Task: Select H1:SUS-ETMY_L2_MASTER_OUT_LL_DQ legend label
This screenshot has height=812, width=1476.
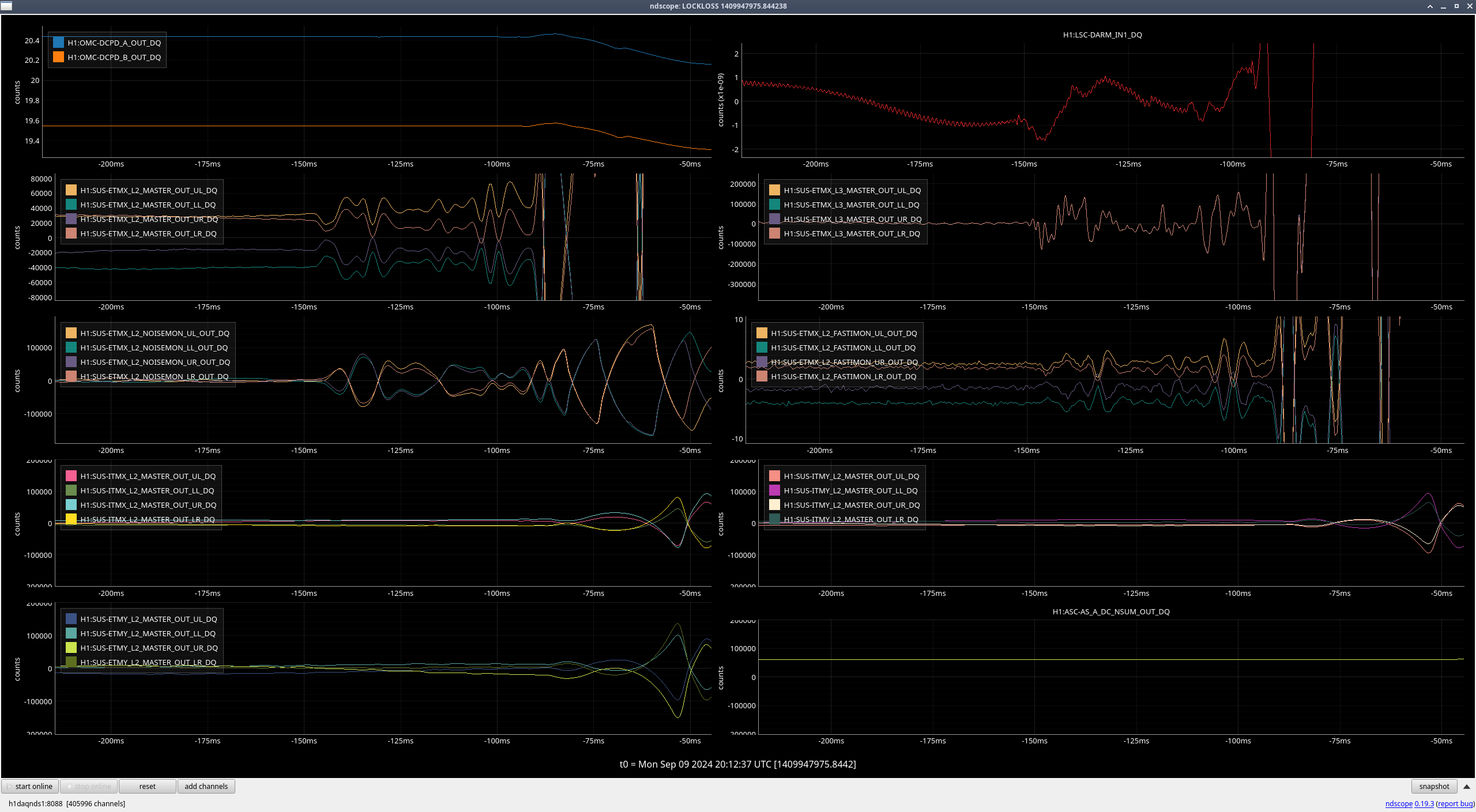Action: (x=148, y=634)
